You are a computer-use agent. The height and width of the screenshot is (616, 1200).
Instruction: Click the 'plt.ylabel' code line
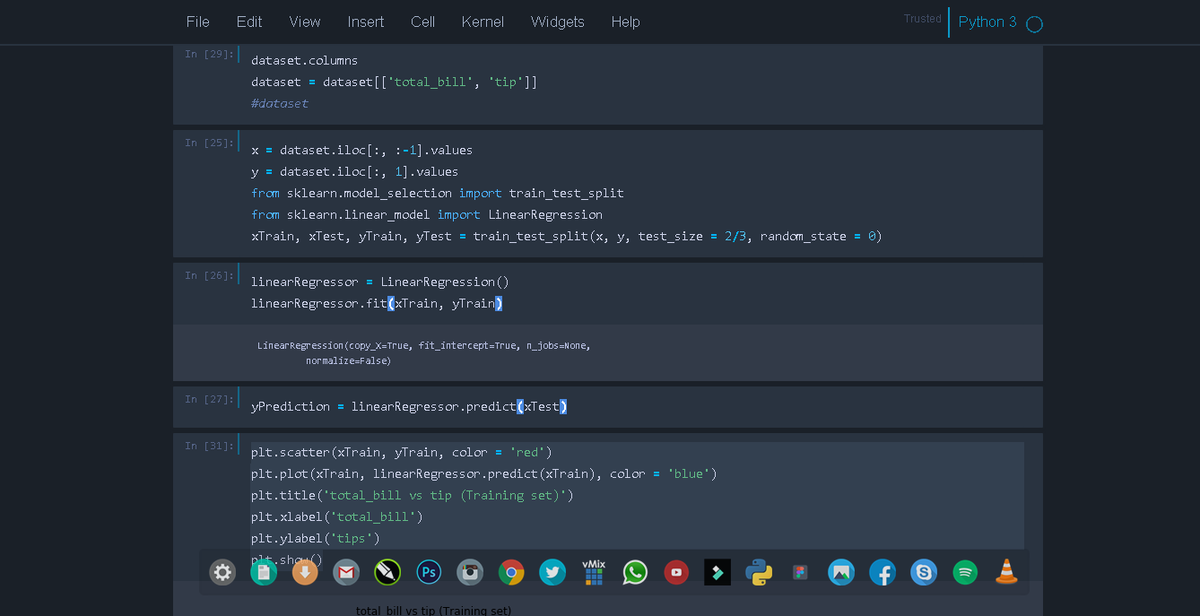pyautogui.click(x=316, y=539)
